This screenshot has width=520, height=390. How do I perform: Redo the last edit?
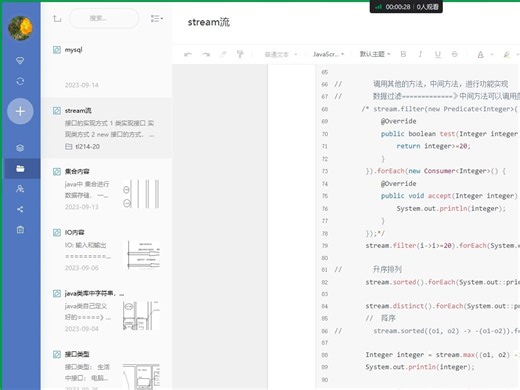(x=206, y=54)
